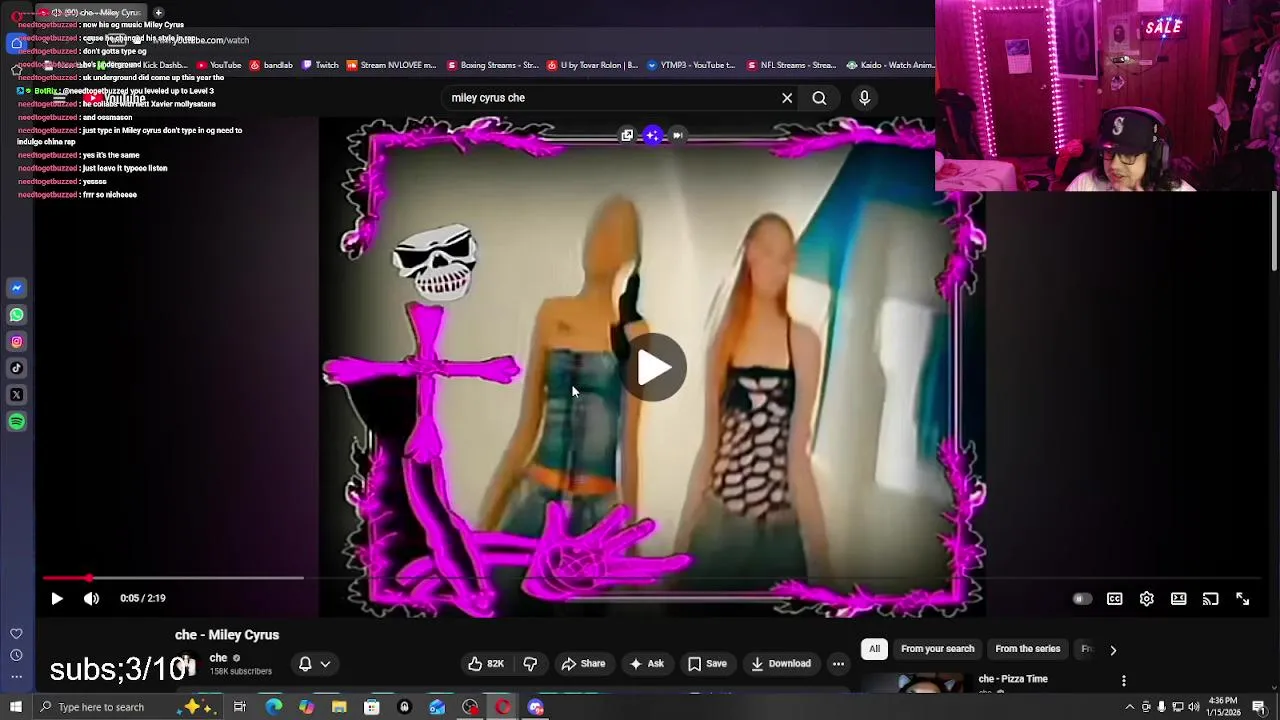
Task: Open Instagram in the Opera sidebar
Action: pyautogui.click(x=16, y=342)
